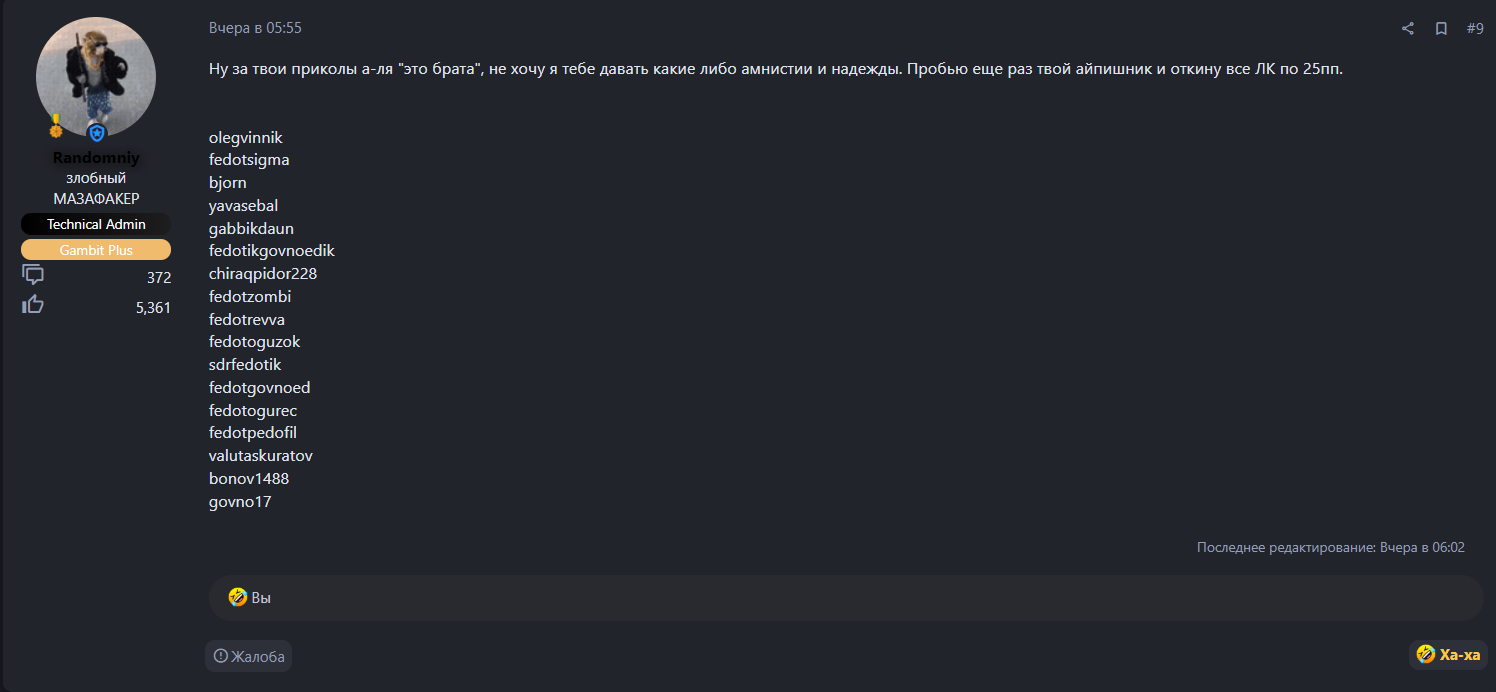The height and width of the screenshot is (692, 1496).
Task: Report the post with the Жалоба button
Action: (x=249, y=656)
